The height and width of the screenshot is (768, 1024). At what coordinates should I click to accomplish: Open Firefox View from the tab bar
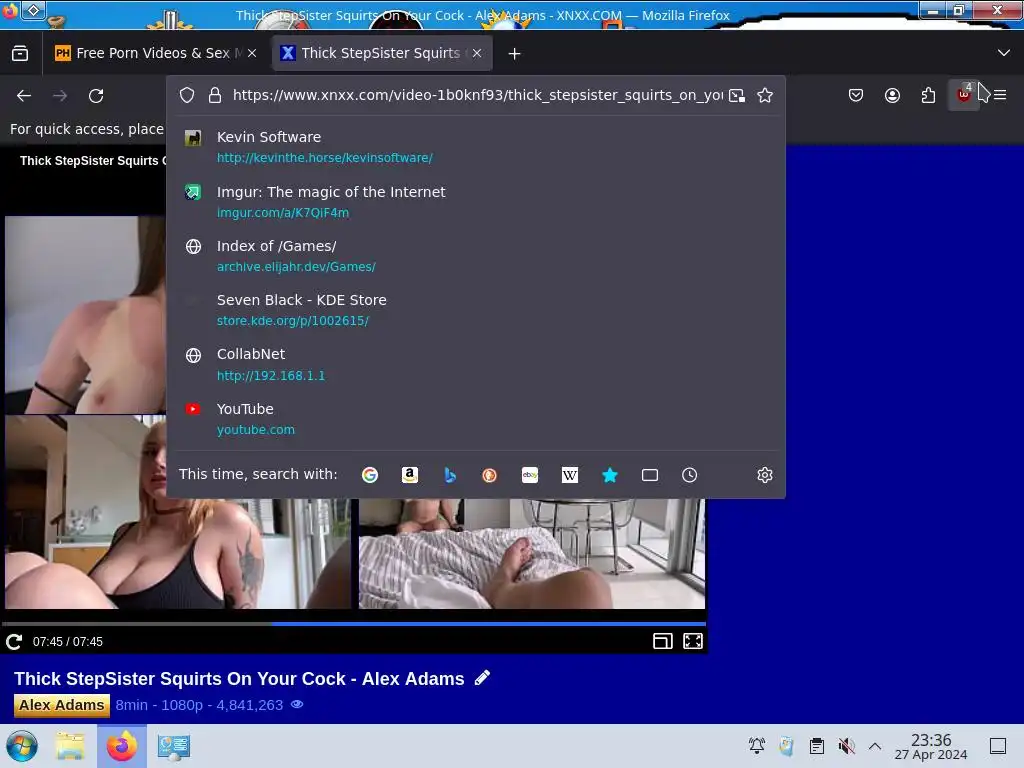pos(20,53)
